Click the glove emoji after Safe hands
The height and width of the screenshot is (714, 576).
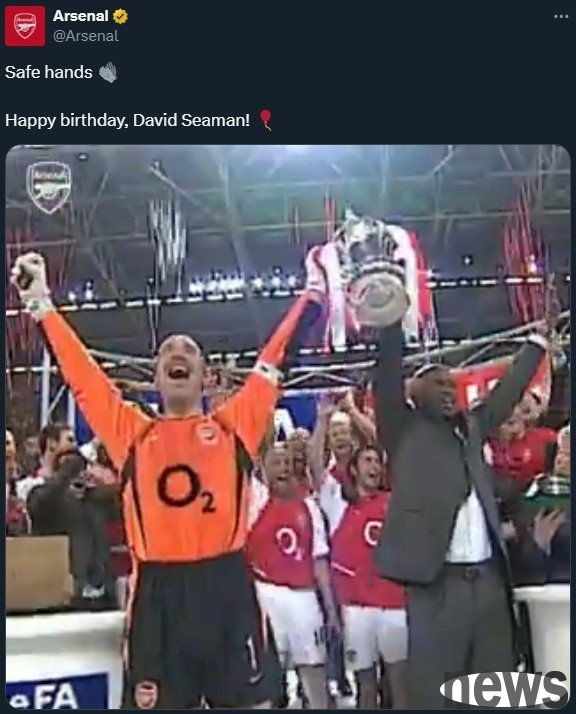108,72
